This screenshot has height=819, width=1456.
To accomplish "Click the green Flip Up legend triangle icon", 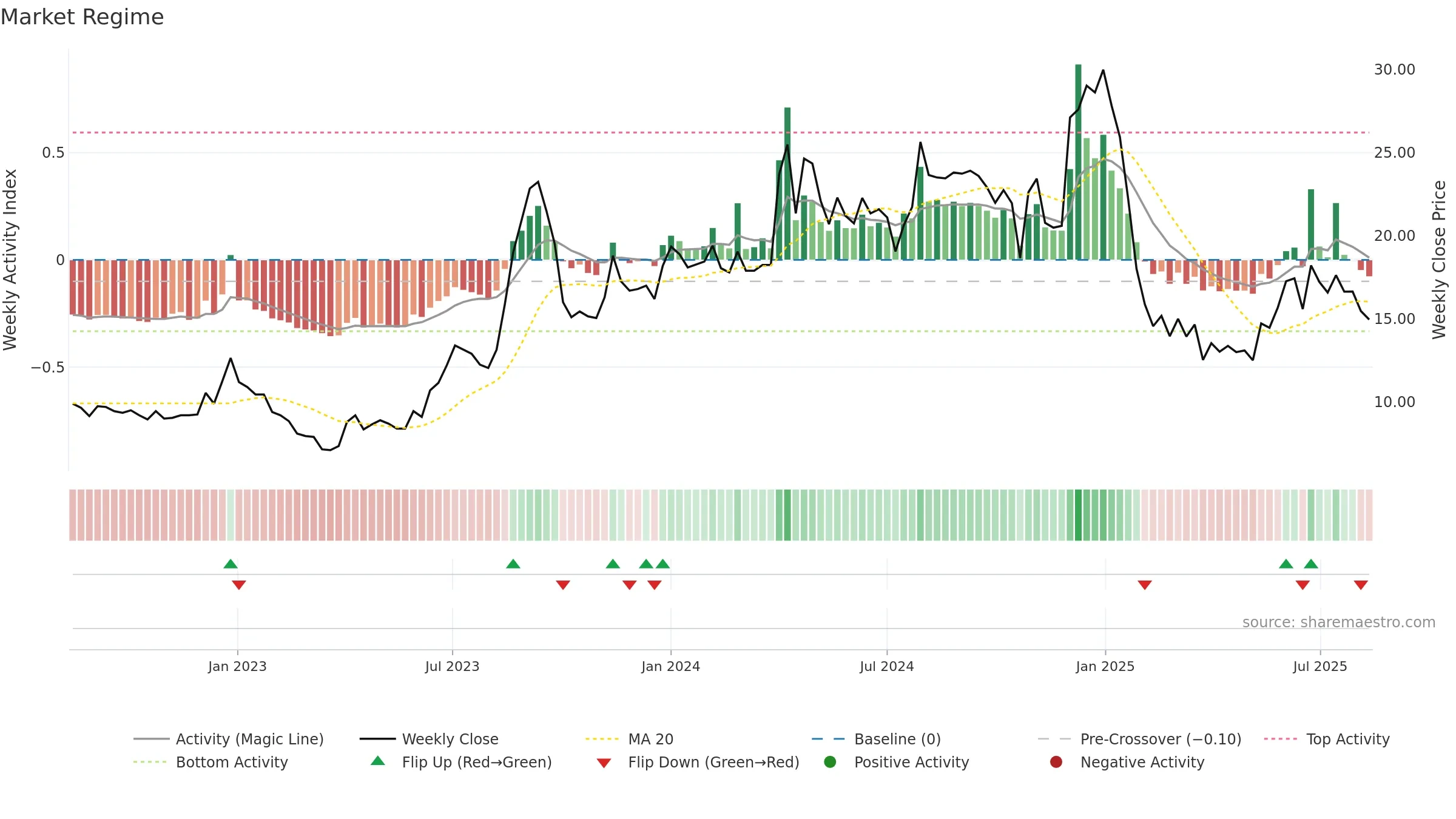I will click(x=378, y=761).
